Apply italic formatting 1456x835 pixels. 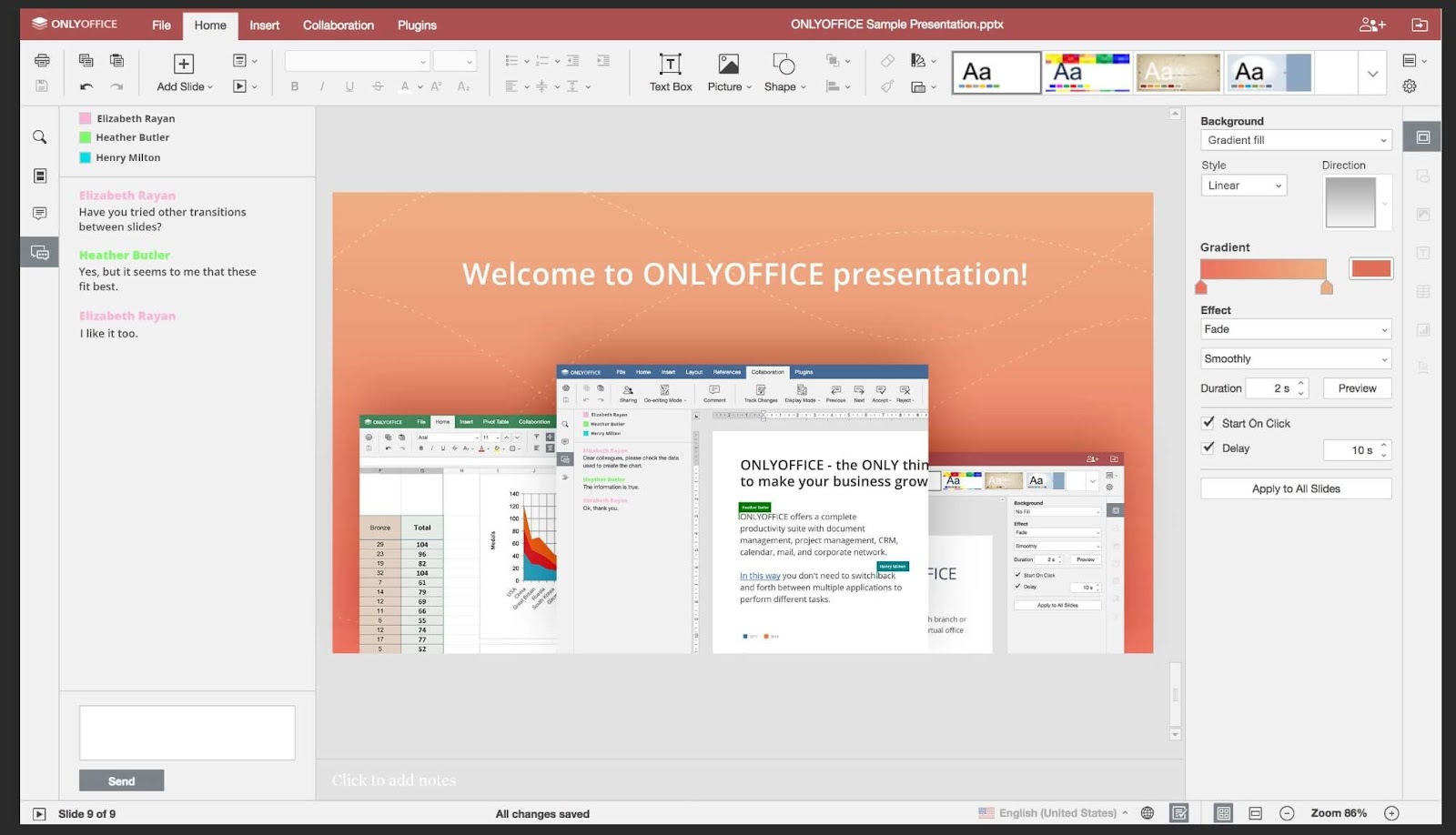[x=322, y=86]
